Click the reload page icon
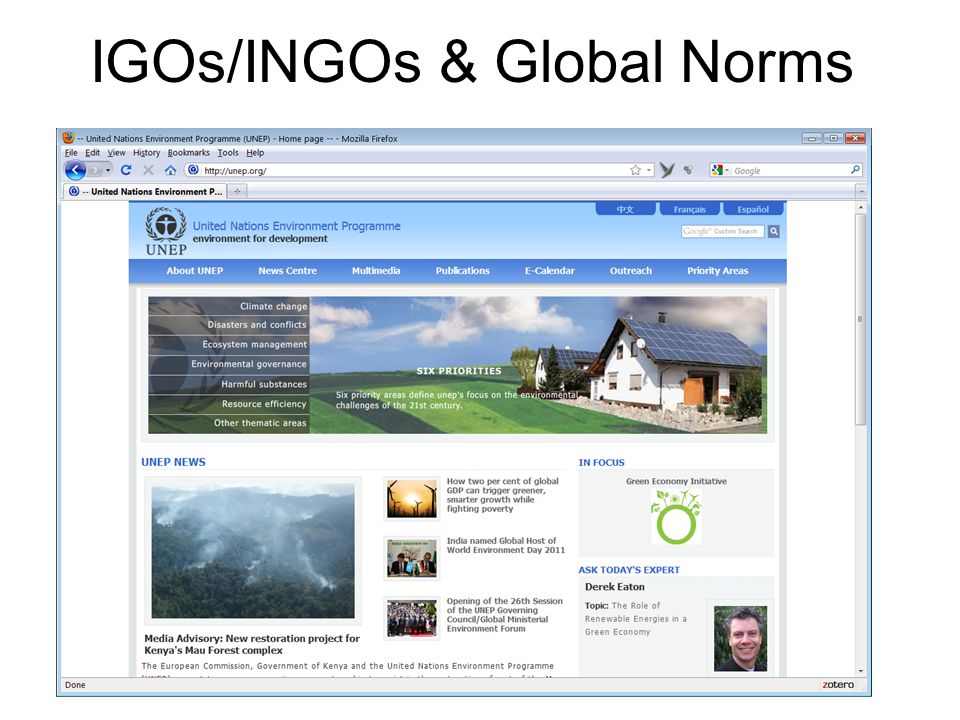 (x=126, y=170)
